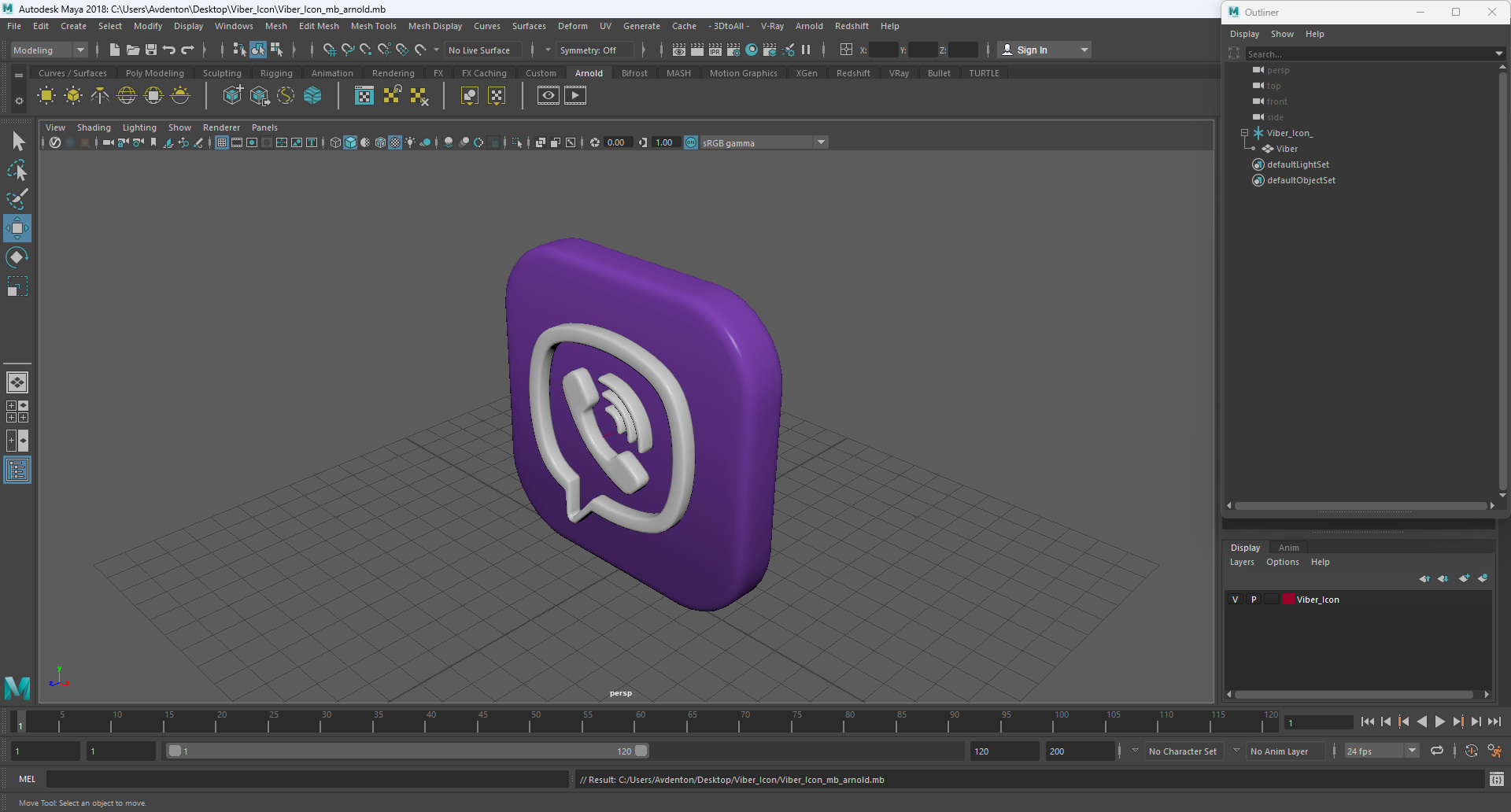Save scene disk icon
This screenshot has height=812, width=1511.
click(151, 50)
